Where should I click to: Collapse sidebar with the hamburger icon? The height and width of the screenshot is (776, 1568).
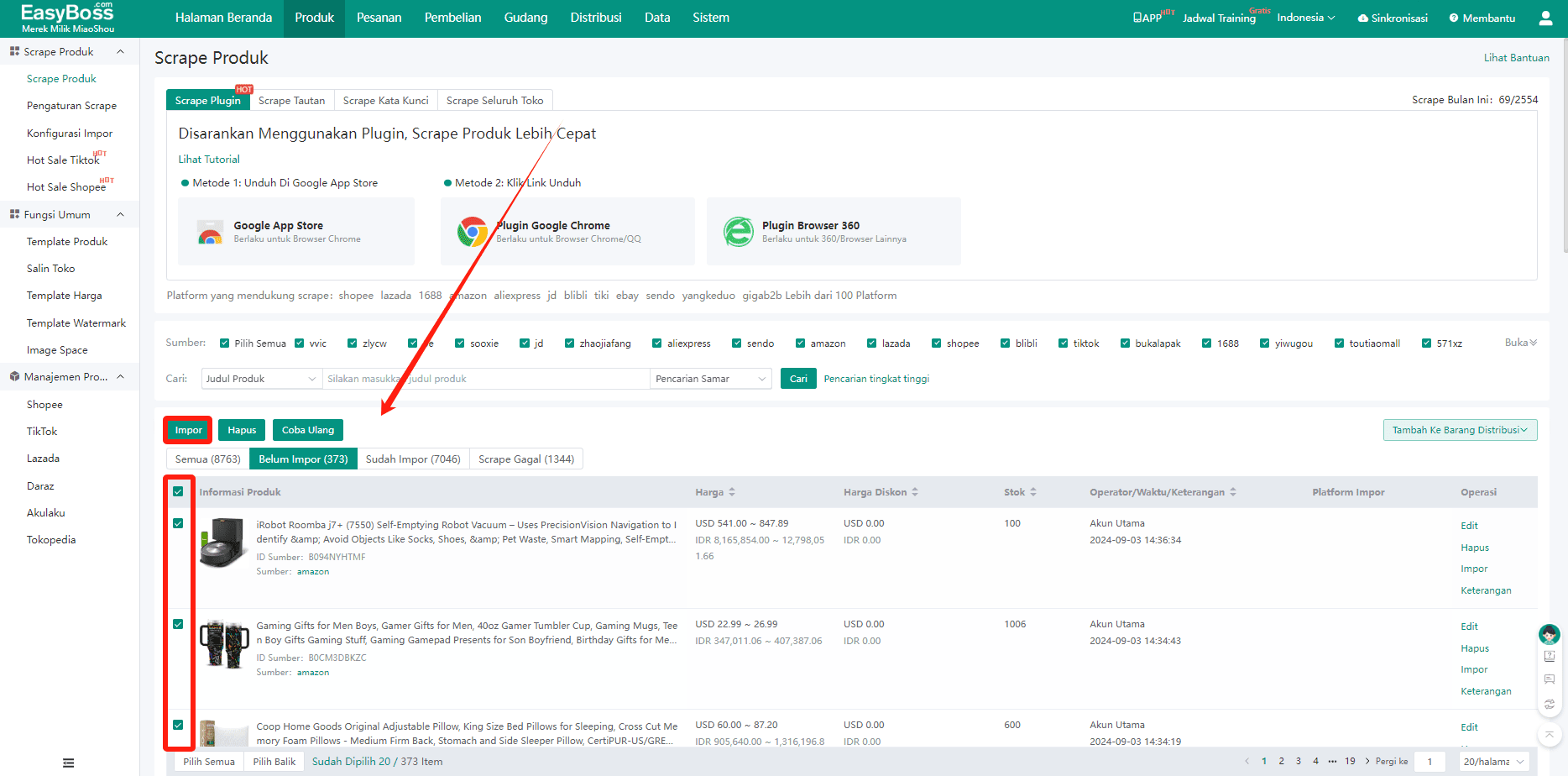[x=69, y=763]
